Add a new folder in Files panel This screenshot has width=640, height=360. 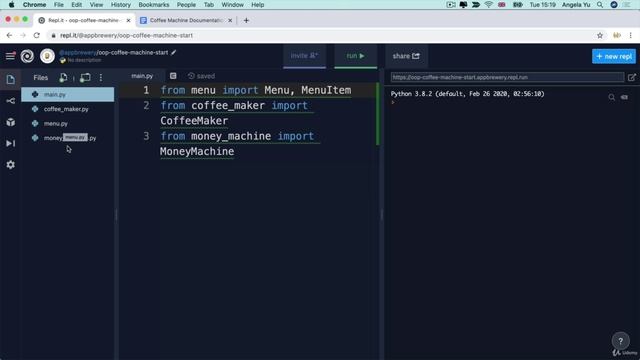(x=85, y=77)
